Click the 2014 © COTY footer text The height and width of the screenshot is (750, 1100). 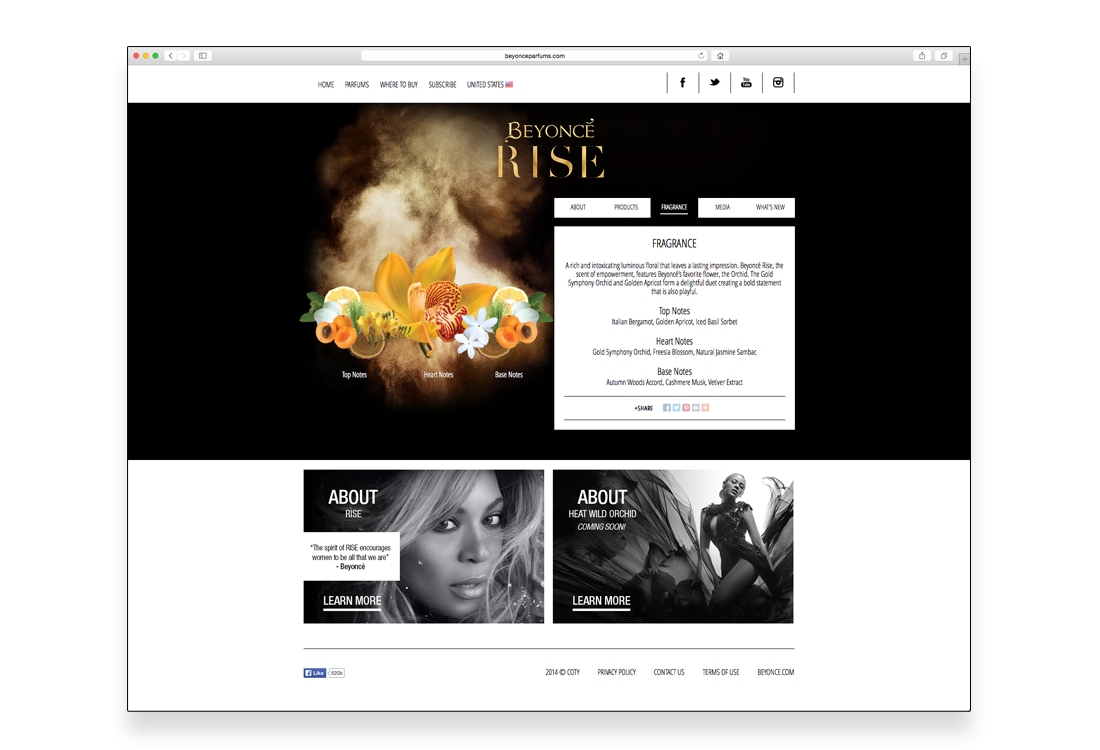click(563, 672)
